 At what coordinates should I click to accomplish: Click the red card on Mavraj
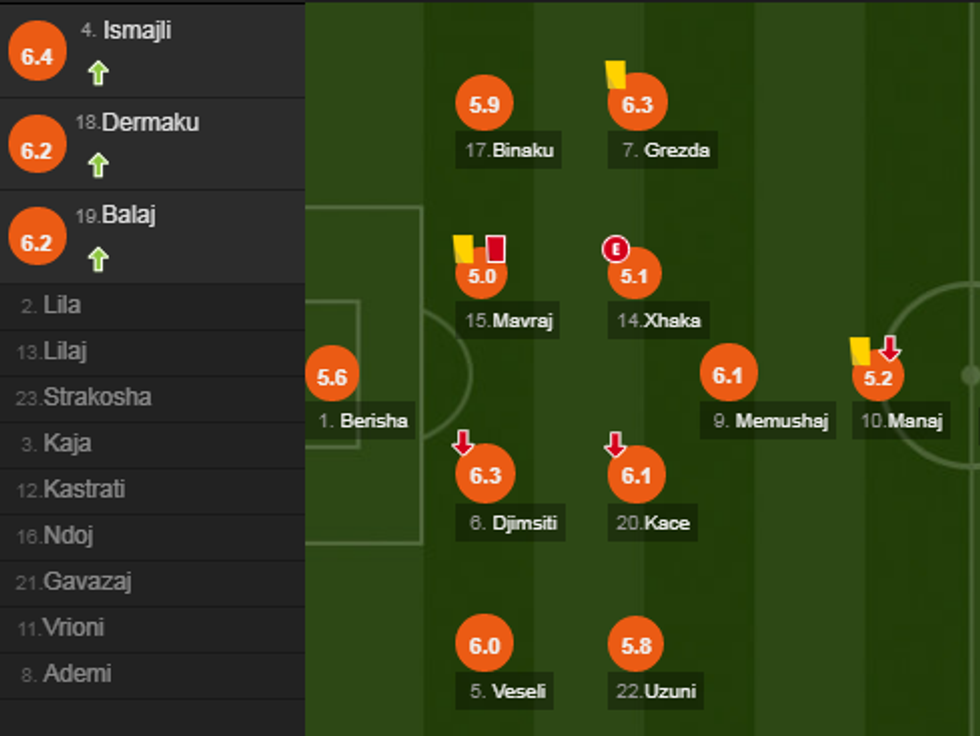pyautogui.click(x=496, y=248)
